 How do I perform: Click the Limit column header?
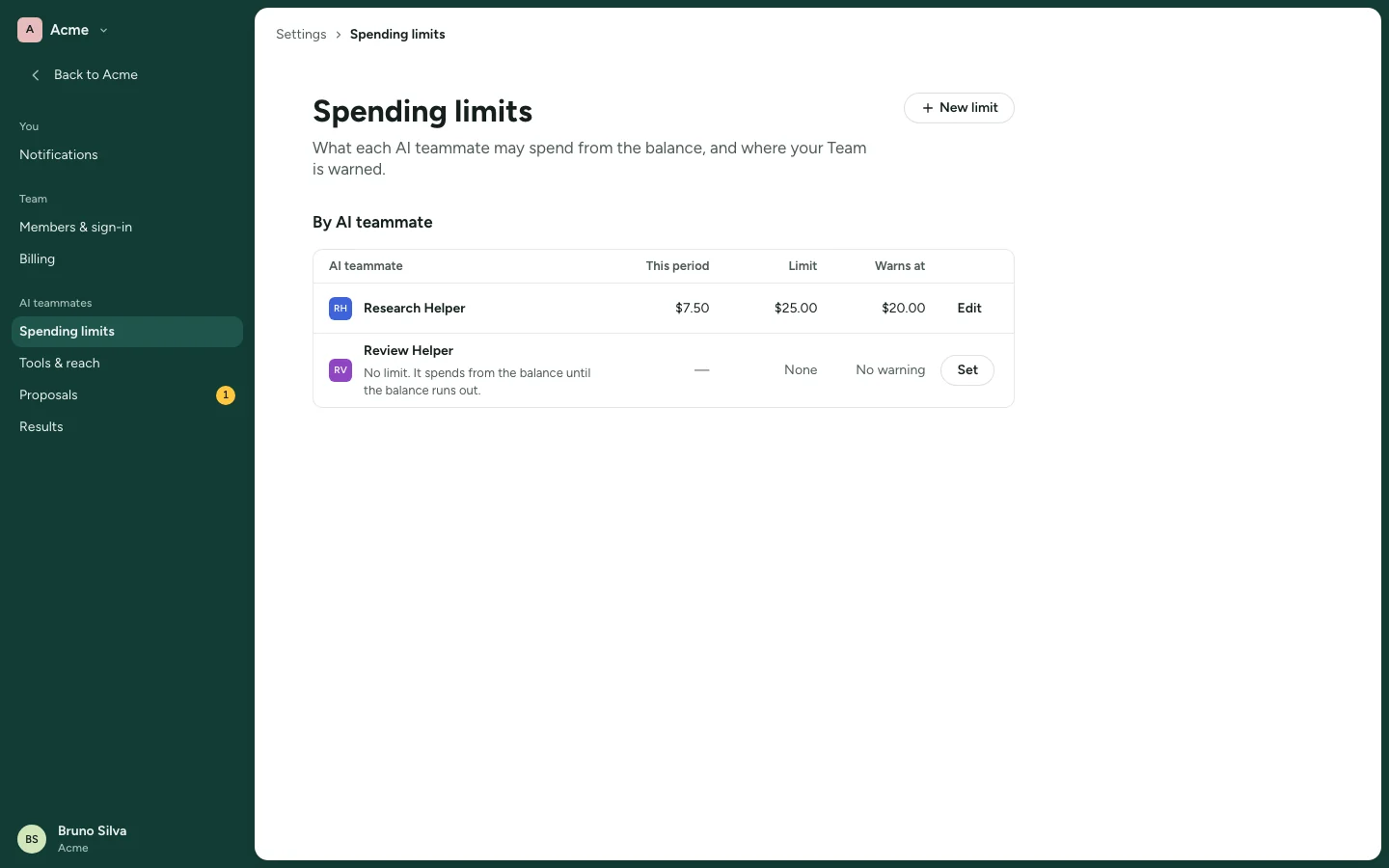[803, 266]
